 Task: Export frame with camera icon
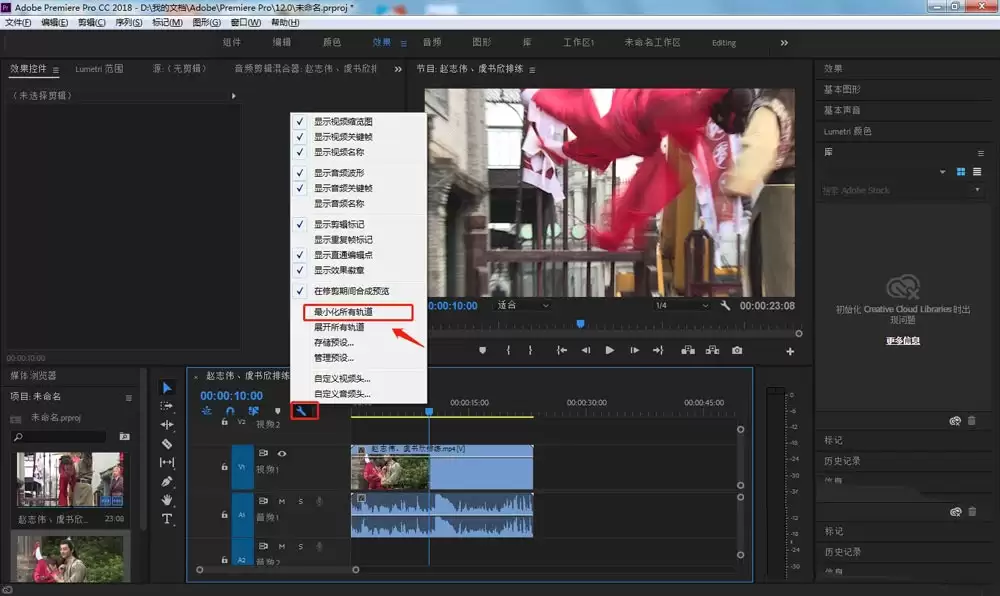737,351
